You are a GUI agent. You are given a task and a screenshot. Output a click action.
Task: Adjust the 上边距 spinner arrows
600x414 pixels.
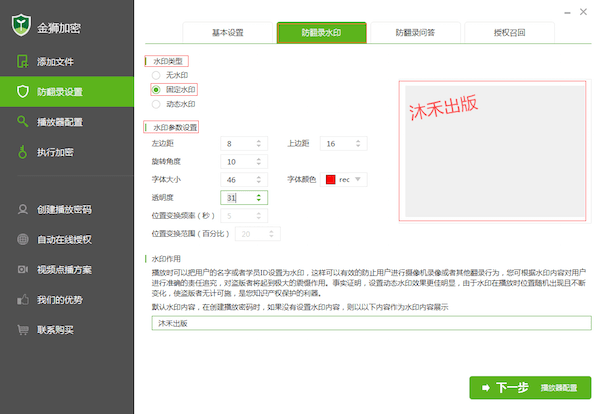tap(358, 143)
